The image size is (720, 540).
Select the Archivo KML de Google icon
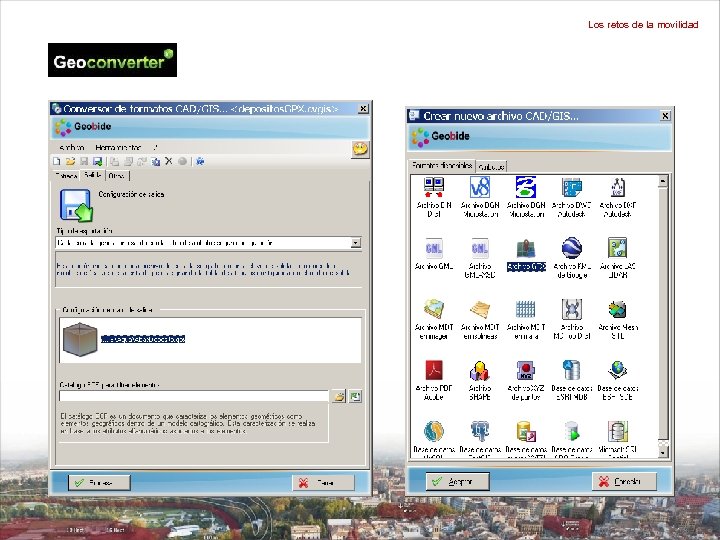572,248
